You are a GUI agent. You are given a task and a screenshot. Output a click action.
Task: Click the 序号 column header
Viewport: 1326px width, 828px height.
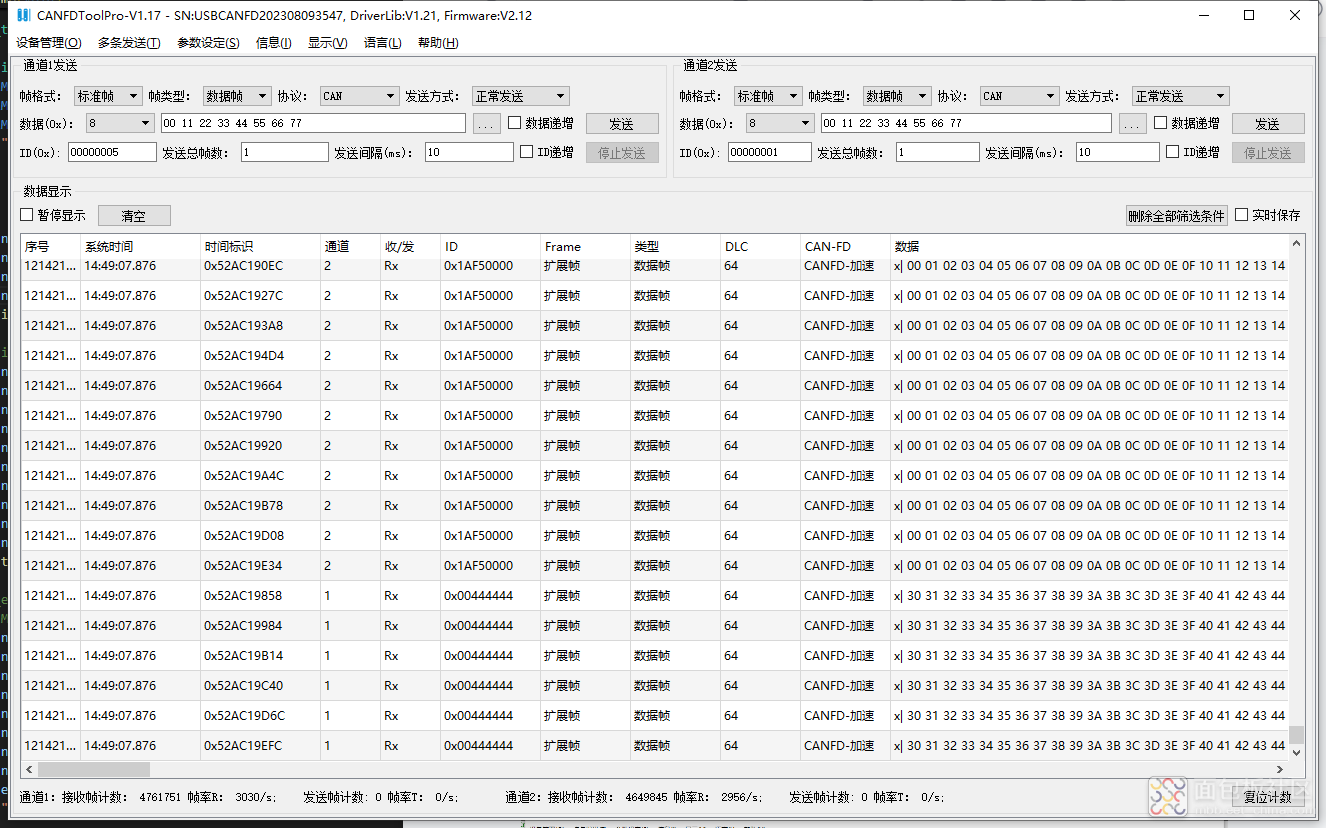pyautogui.click(x=50, y=247)
